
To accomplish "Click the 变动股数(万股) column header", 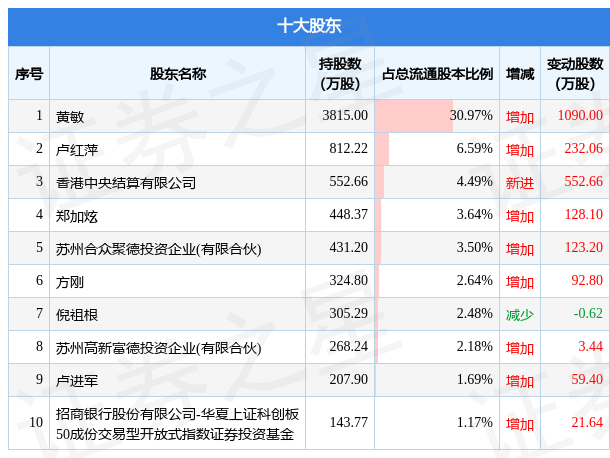I will tap(574, 73).
